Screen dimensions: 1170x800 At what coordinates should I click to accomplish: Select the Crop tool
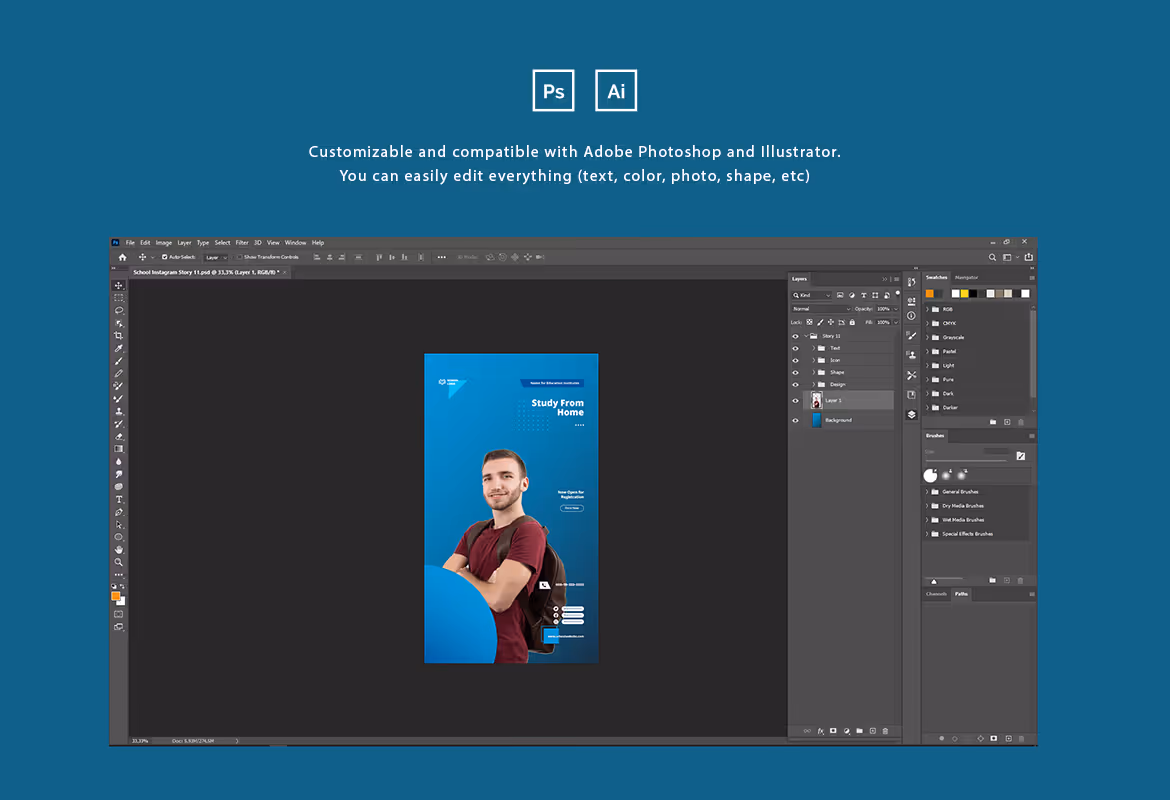[119, 336]
